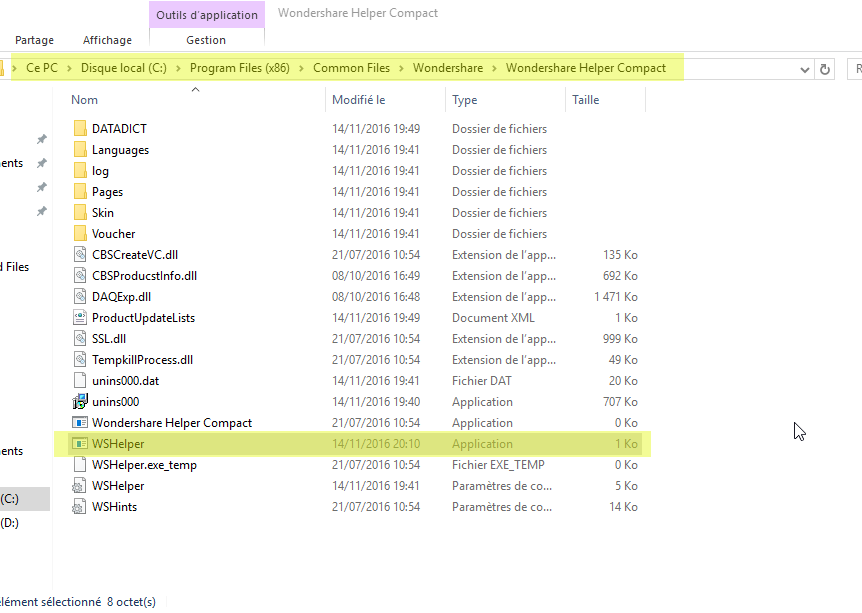This screenshot has width=862, height=613.
Task: Expand the chevron after Wondershare breadcrumb
Action: pos(494,68)
